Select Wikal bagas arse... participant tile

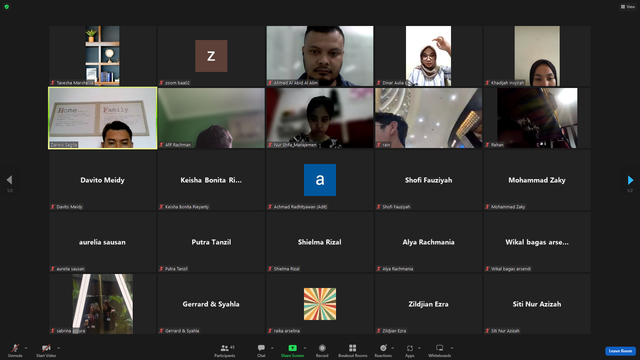pos(537,242)
